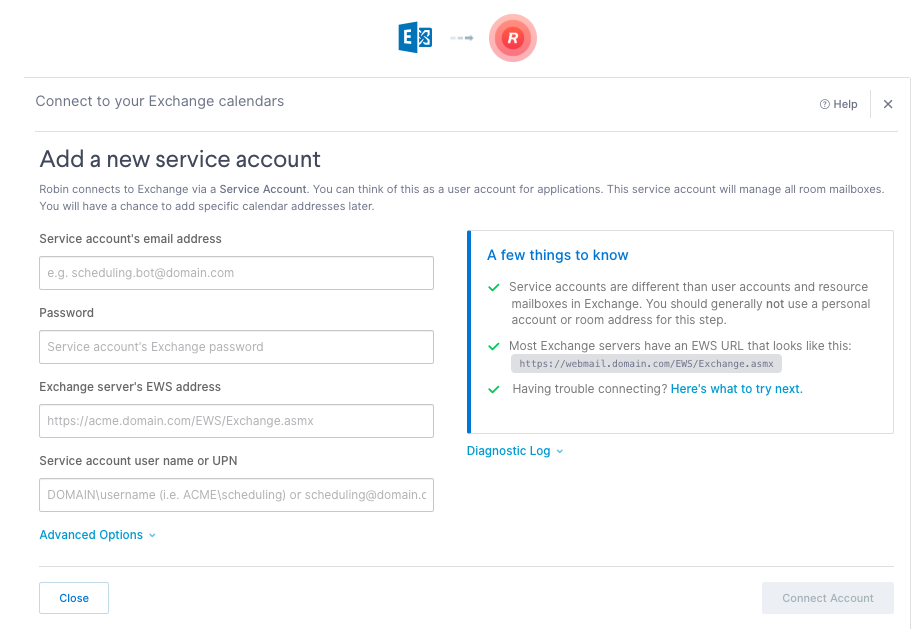
Task: Focus the service account email address field
Action: click(x=236, y=273)
